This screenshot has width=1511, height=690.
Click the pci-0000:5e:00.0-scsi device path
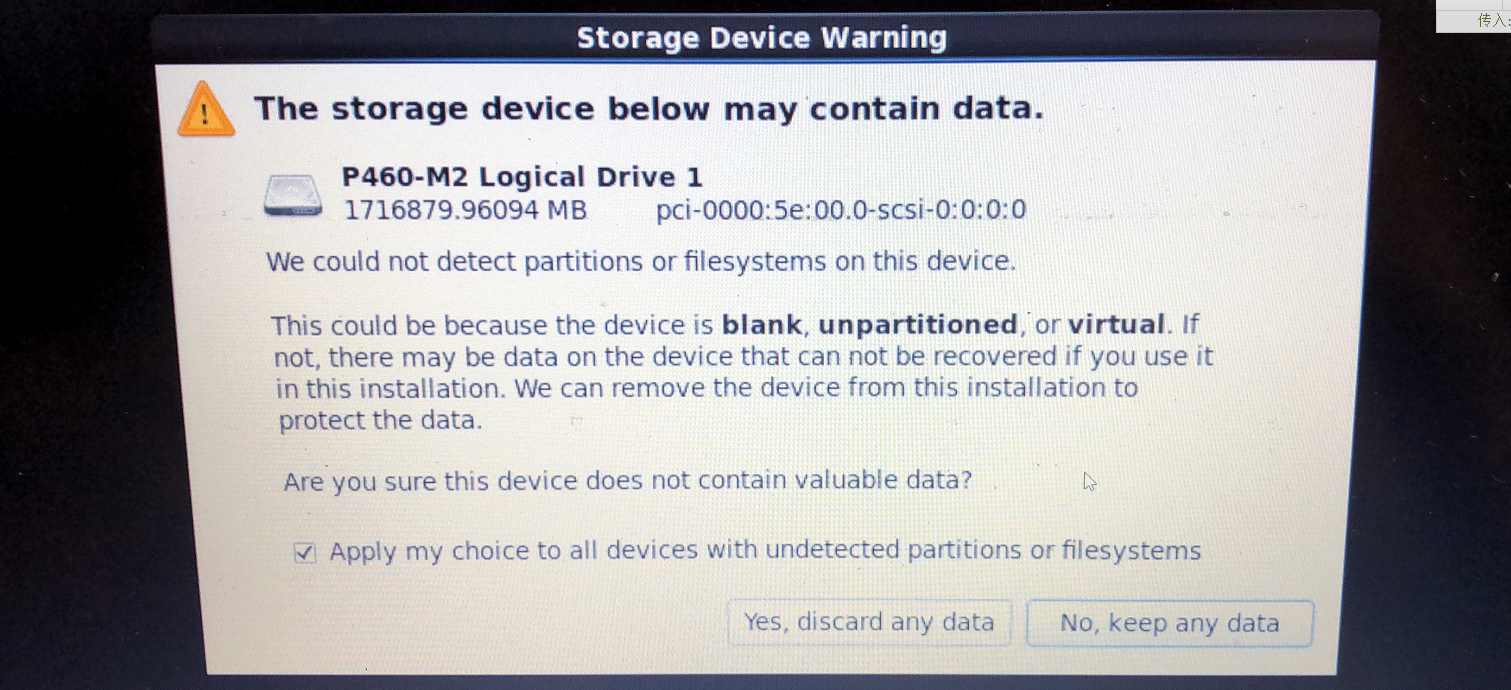[x=840, y=211]
